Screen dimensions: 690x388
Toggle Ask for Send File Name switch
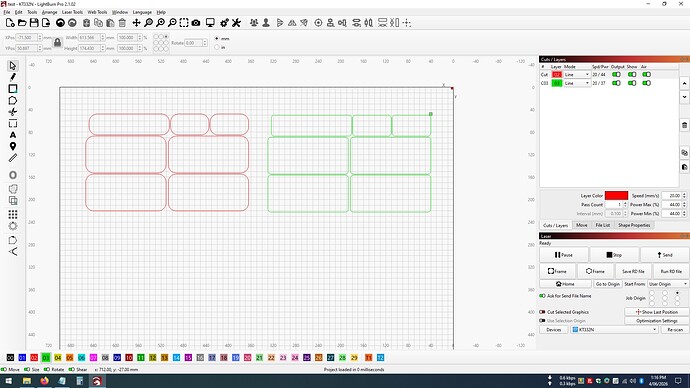tap(542, 296)
